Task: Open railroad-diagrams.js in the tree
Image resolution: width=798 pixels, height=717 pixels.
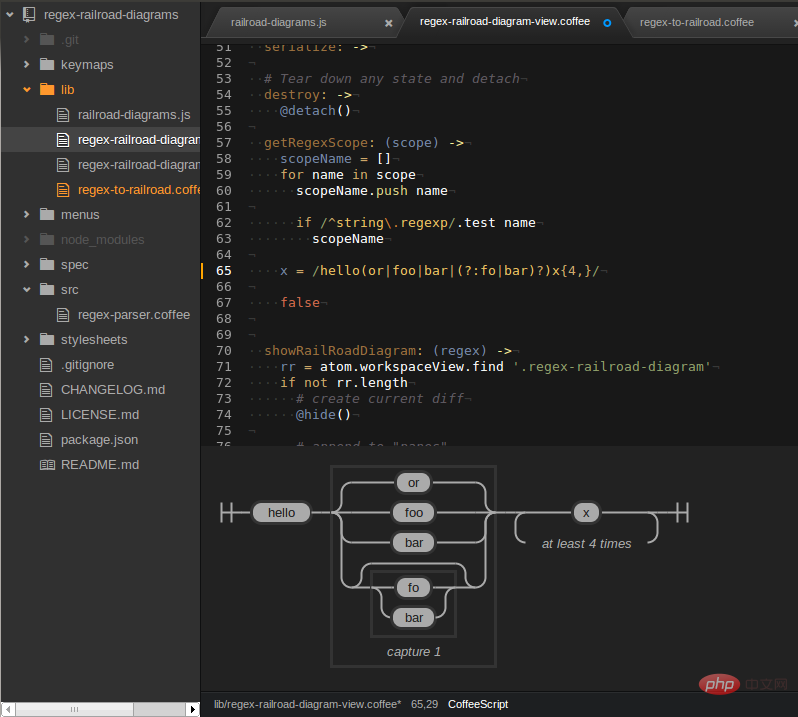Action: (134, 115)
